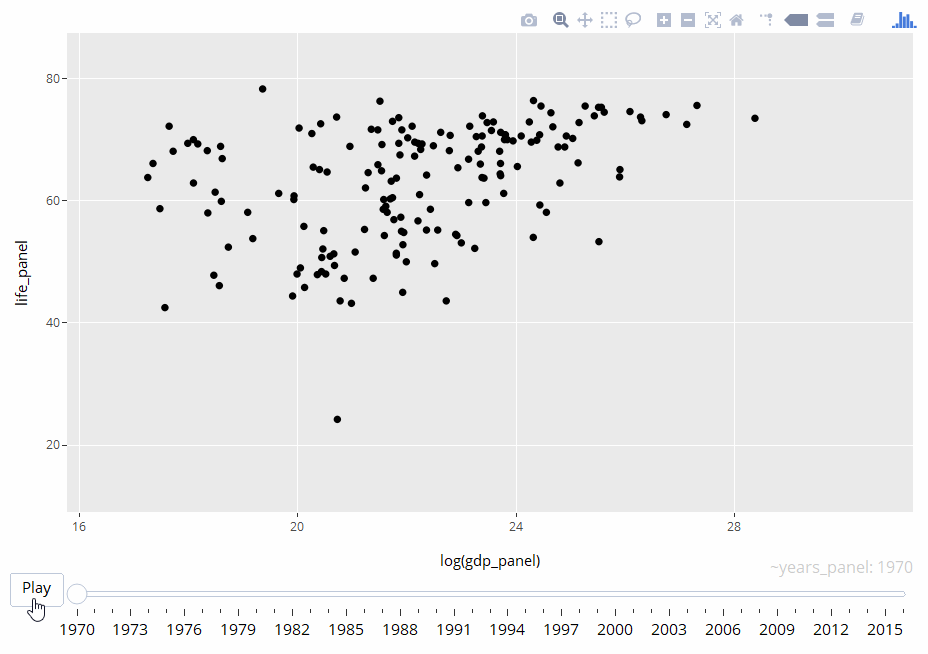This screenshot has height=654, width=928.
Task: Toggle spike lines on hover
Action: coord(766,19)
